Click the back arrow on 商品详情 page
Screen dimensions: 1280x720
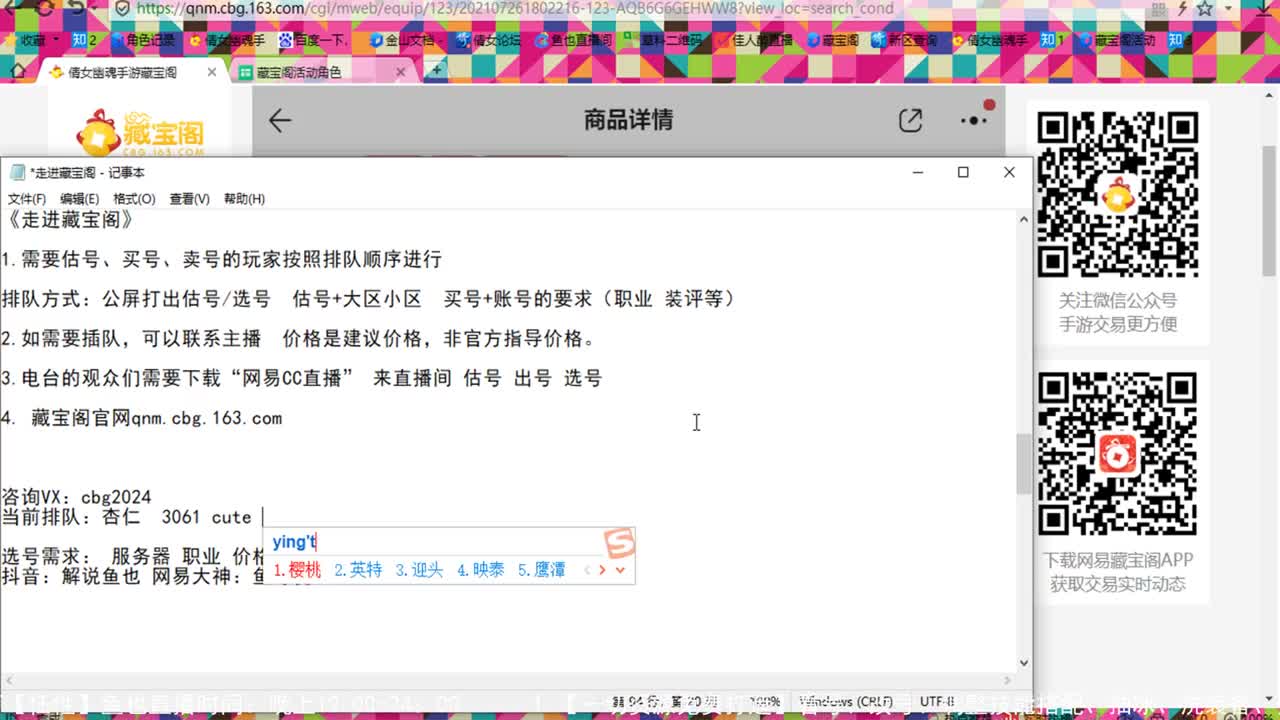pos(280,120)
